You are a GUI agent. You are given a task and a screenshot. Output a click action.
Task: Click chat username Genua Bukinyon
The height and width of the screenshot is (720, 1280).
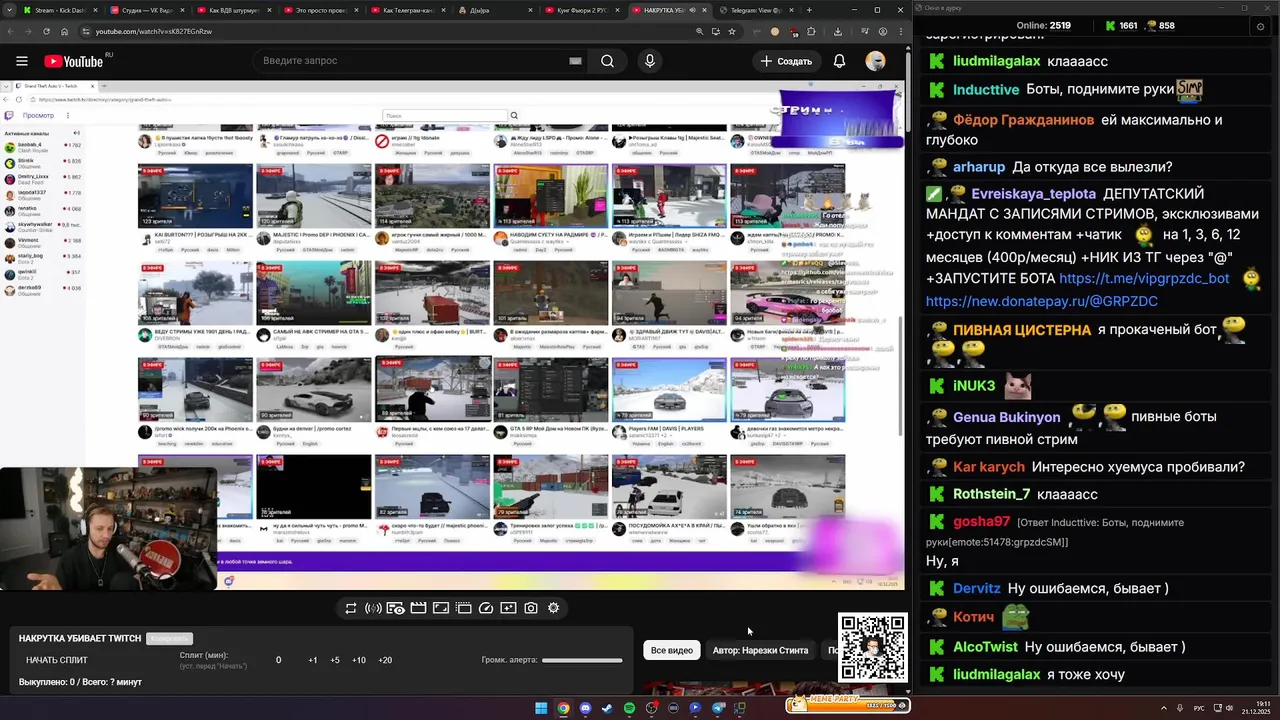1006,417
